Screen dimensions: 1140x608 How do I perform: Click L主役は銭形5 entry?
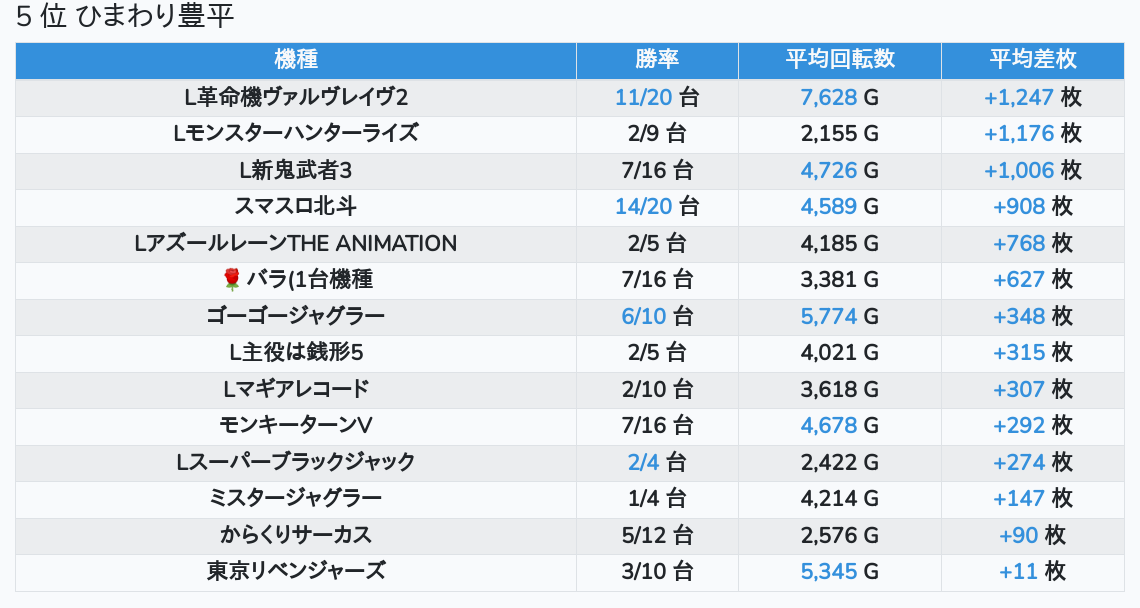coord(296,352)
